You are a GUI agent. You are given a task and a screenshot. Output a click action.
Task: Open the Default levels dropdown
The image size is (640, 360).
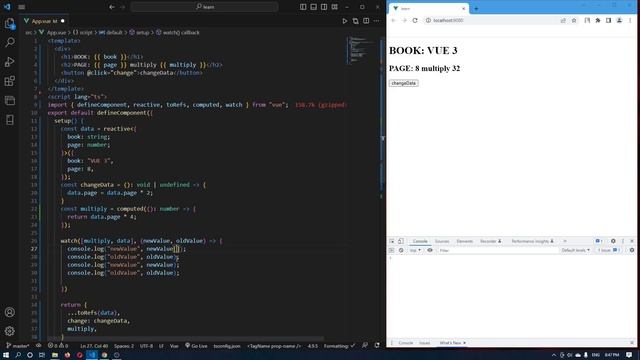tap(576, 250)
